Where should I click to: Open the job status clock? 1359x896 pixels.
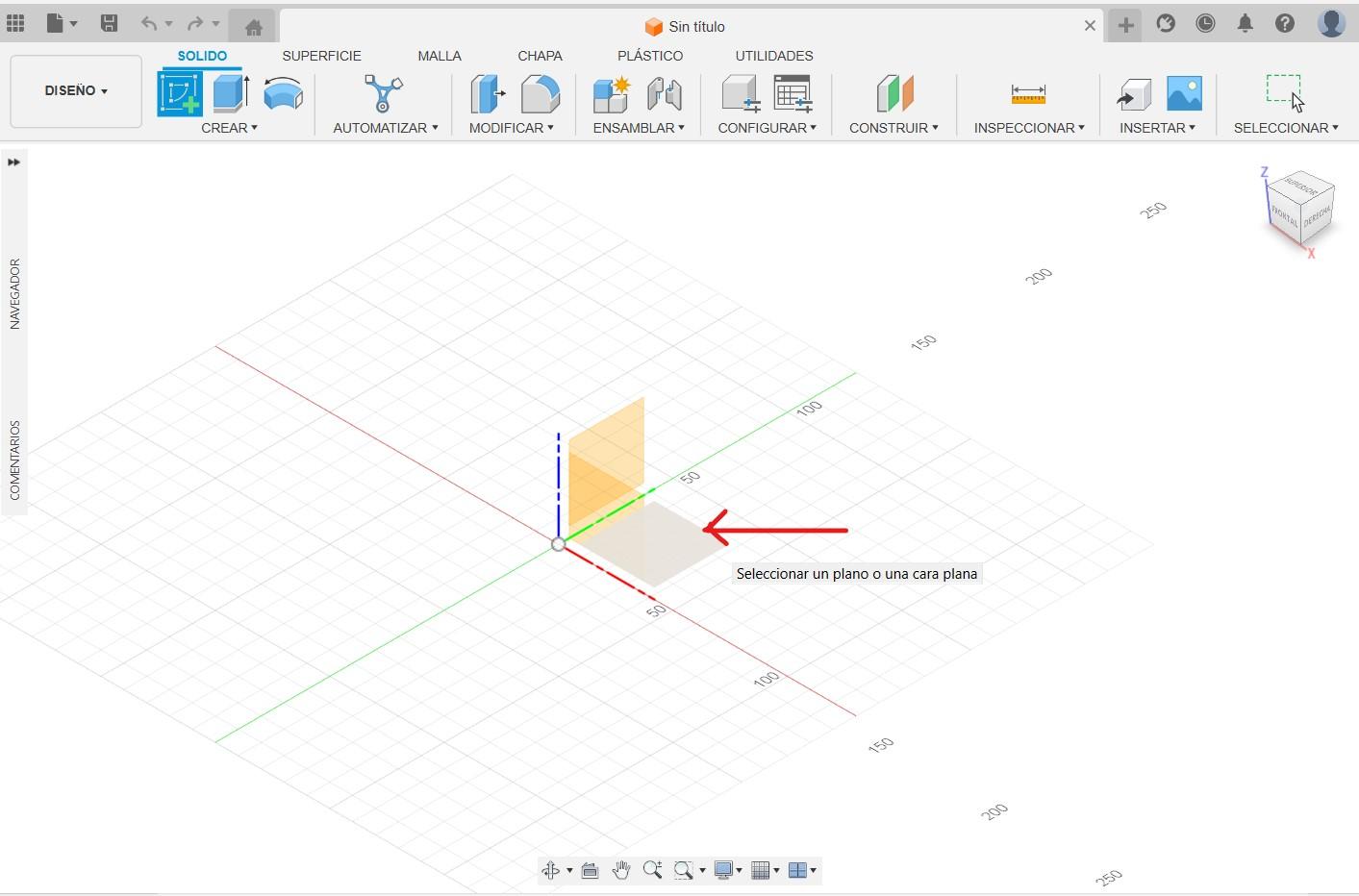pos(1205,23)
